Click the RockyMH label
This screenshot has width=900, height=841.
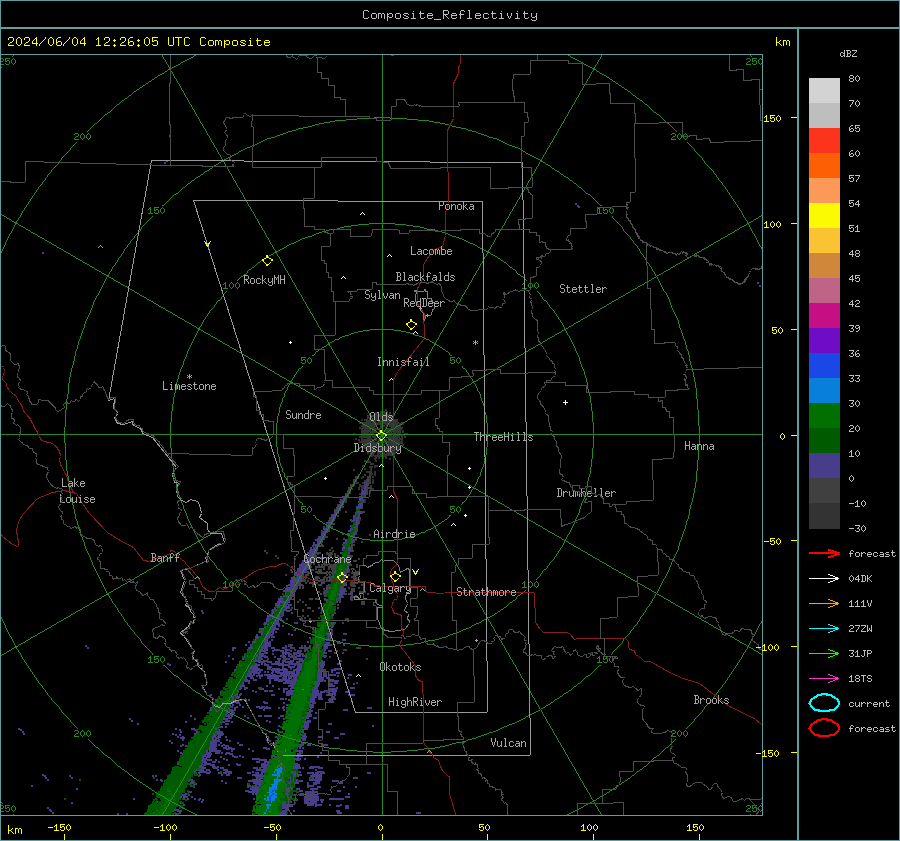click(264, 280)
